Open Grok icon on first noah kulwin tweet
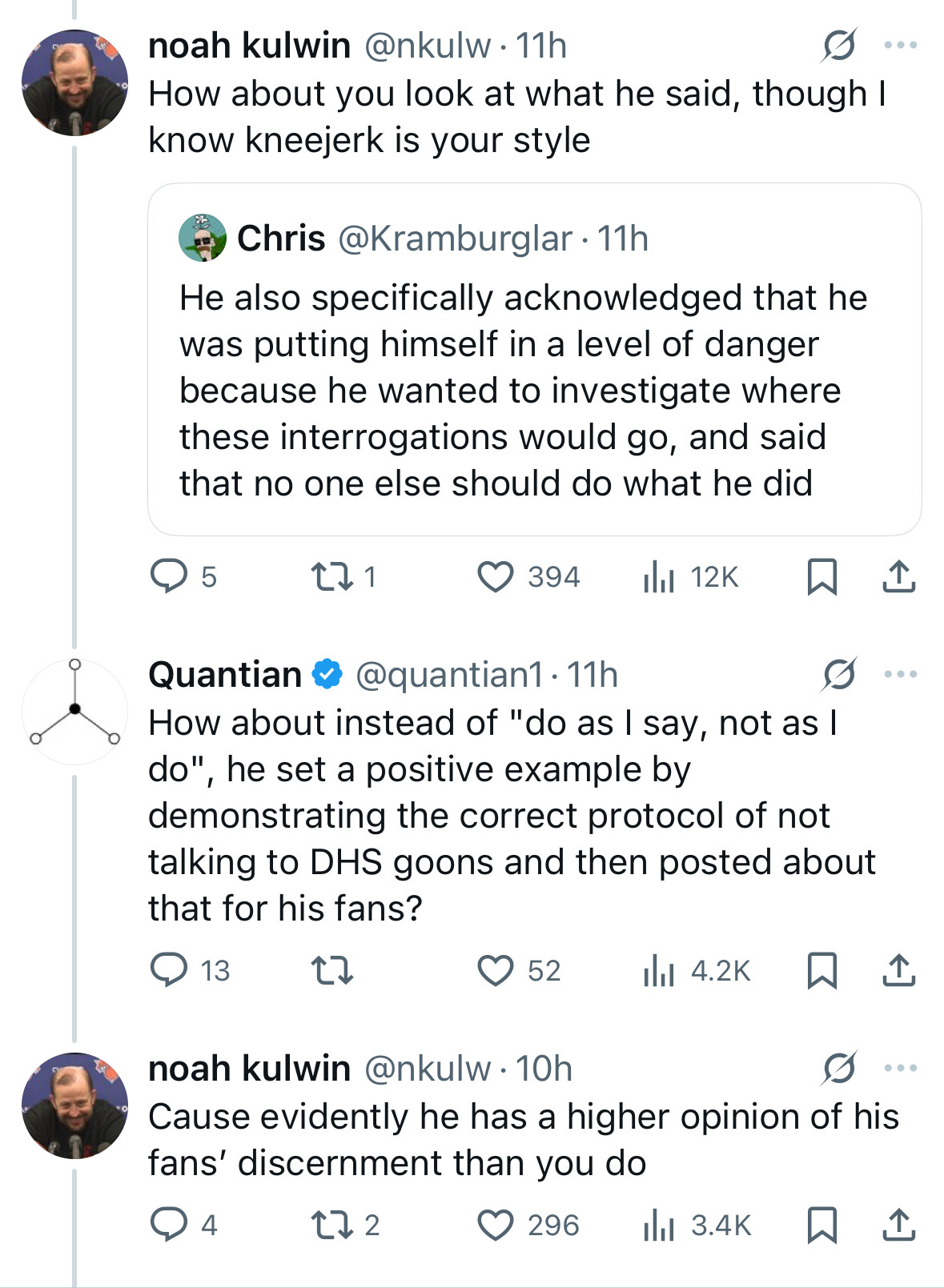 click(838, 46)
